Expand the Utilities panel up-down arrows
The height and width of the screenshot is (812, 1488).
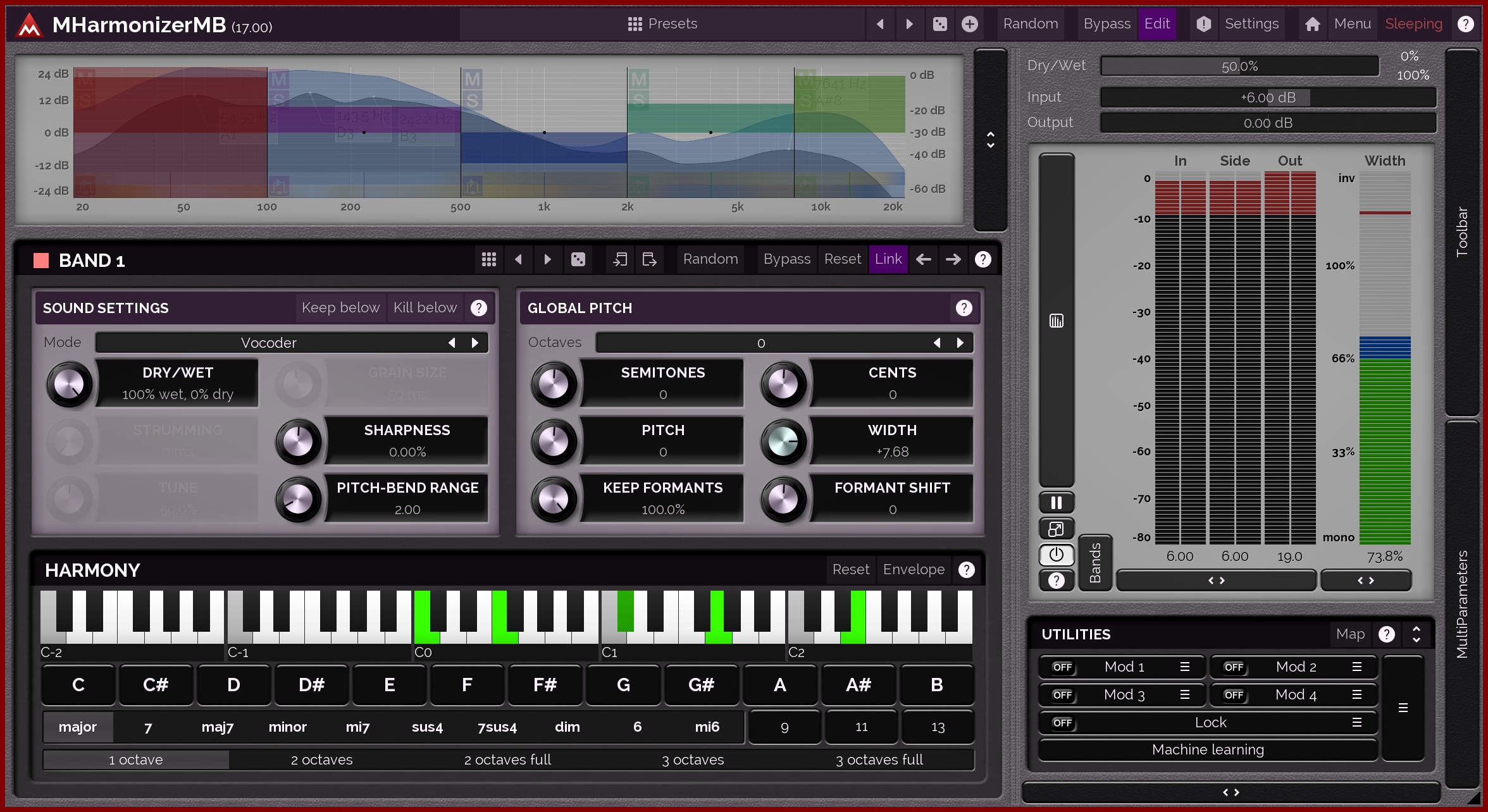[1416, 634]
